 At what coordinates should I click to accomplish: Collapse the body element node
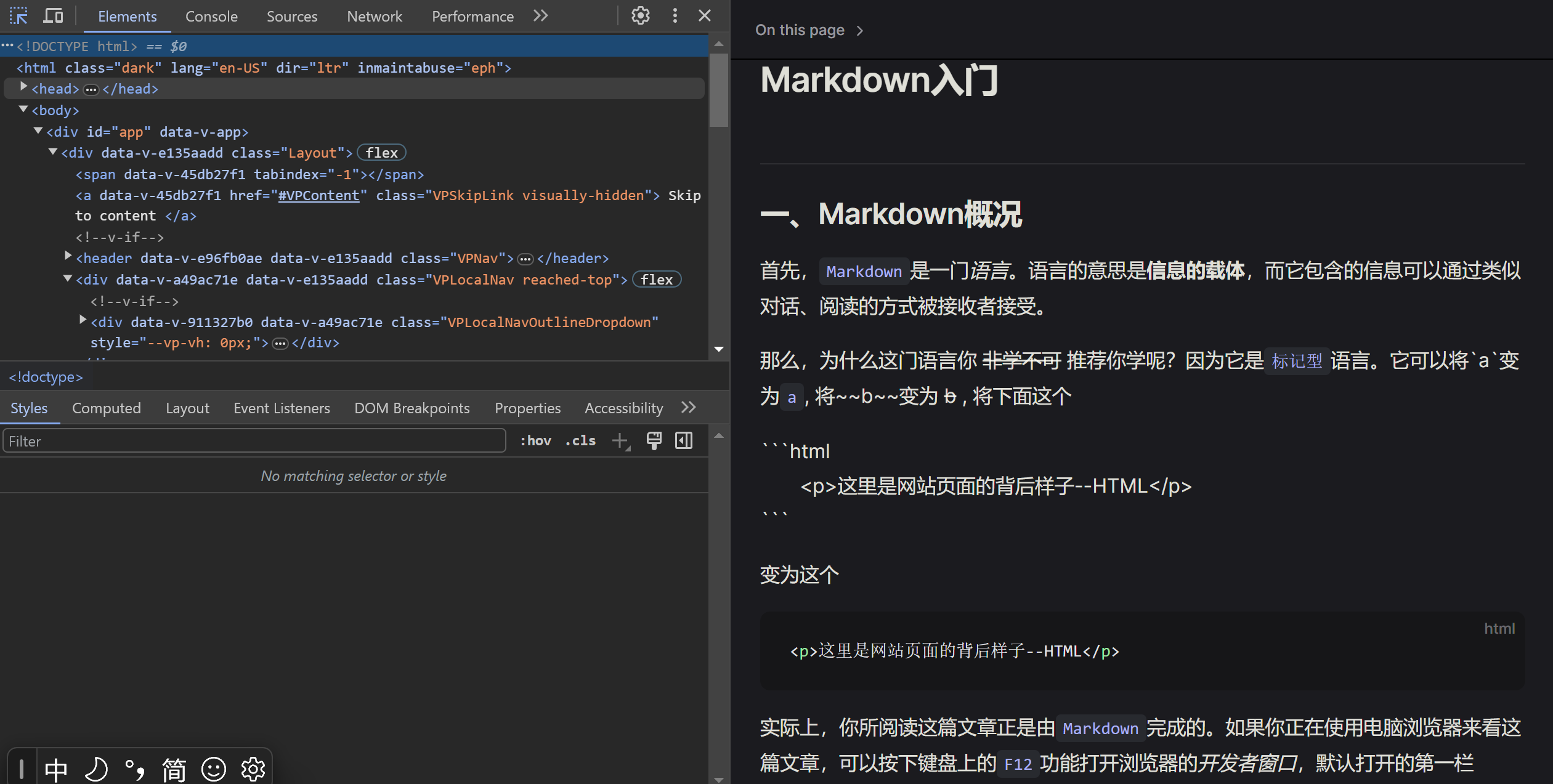pos(23,109)
